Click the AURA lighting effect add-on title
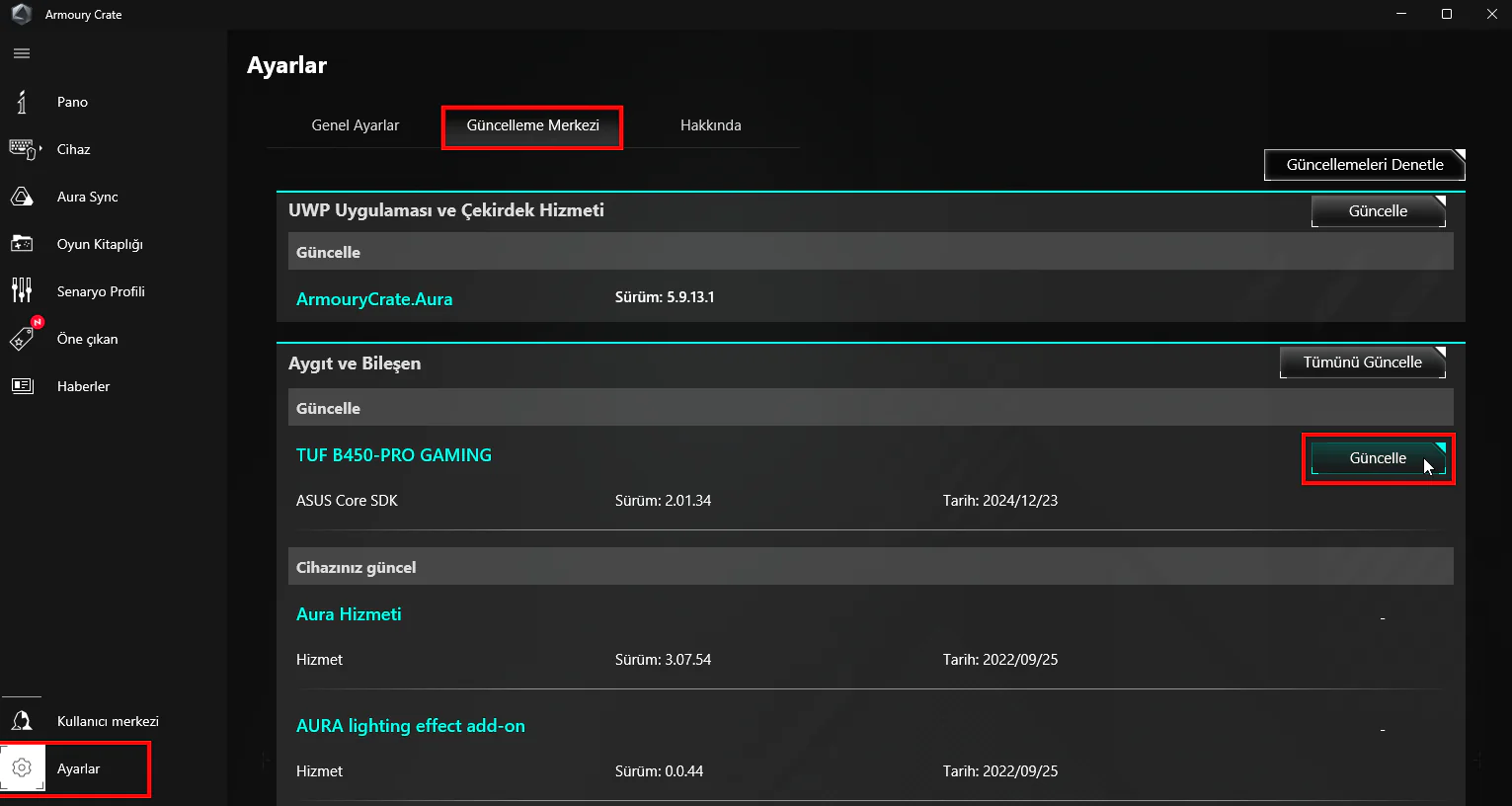The image size is (1512, 806). click(x=411, y=726)
